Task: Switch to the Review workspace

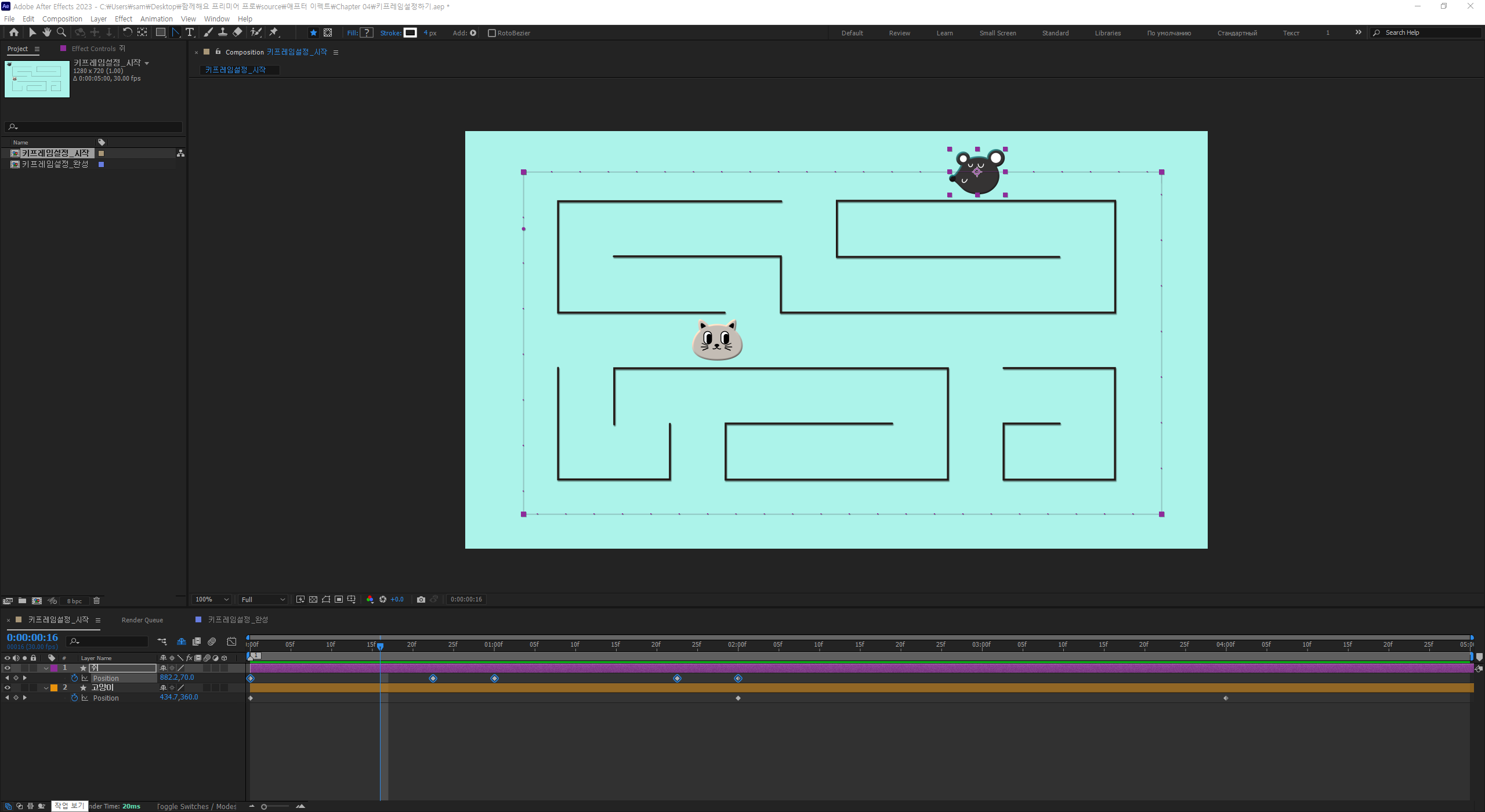Action: [x=899, y=33]
